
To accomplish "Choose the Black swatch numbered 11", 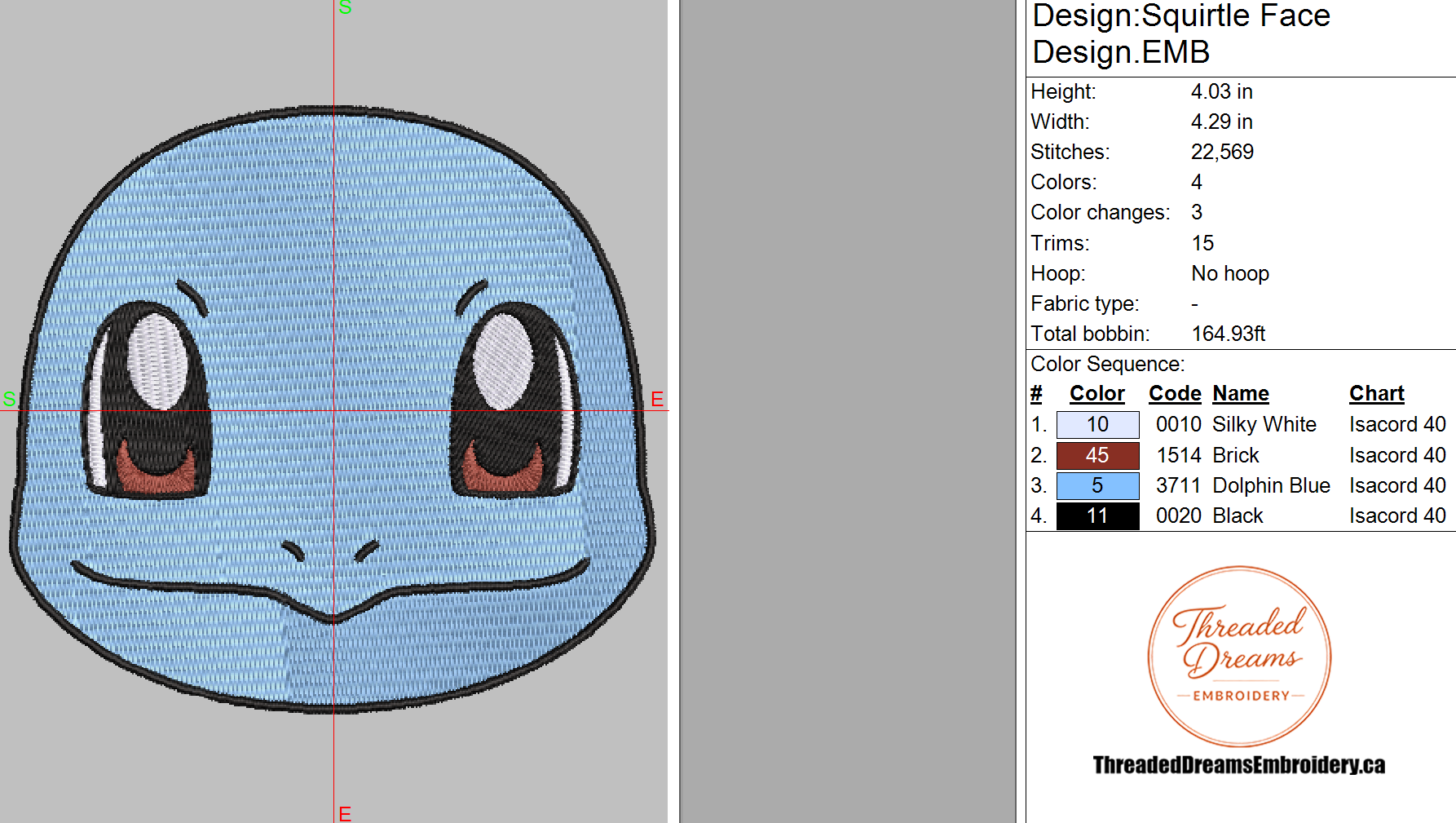I will [x=1097, y=515].
